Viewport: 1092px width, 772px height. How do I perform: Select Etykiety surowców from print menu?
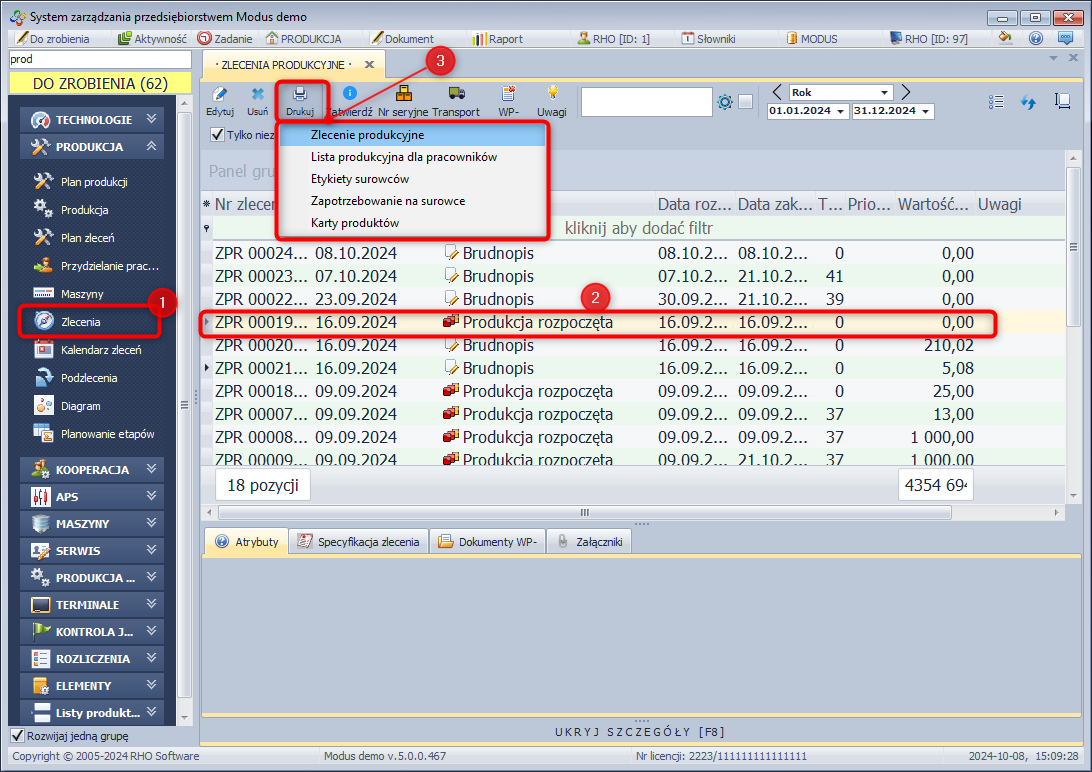click(359, 179)
